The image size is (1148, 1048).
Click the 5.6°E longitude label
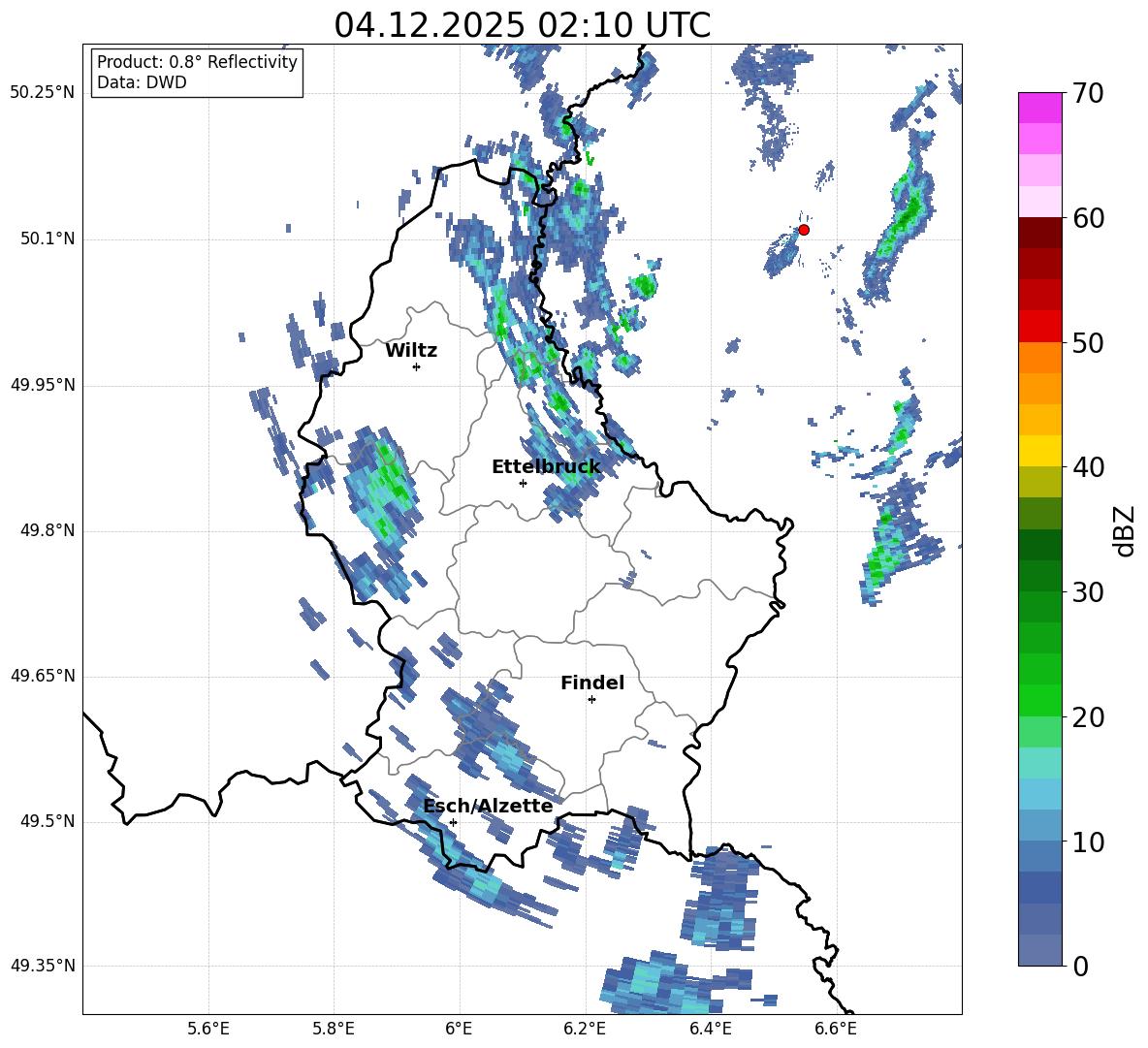[208, 1029]
